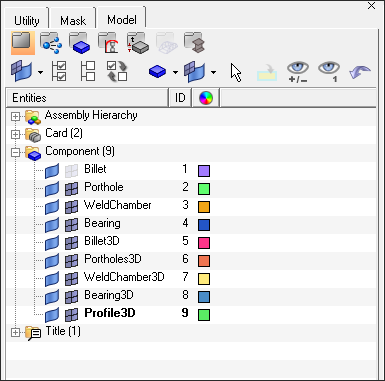Screen dimensions: 385x381
Task: Toggle the show/hide eye +/- icon
Action: click(298, 72)
